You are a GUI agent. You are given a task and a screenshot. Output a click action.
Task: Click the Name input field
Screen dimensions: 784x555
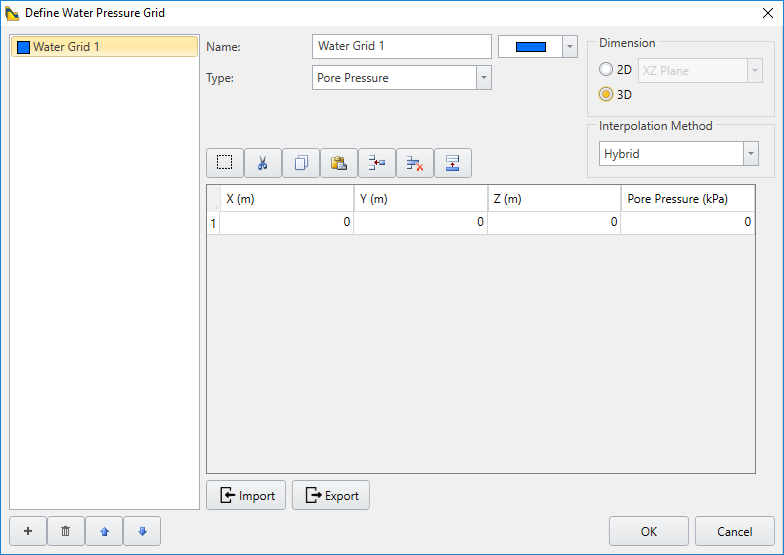(402, 46)
